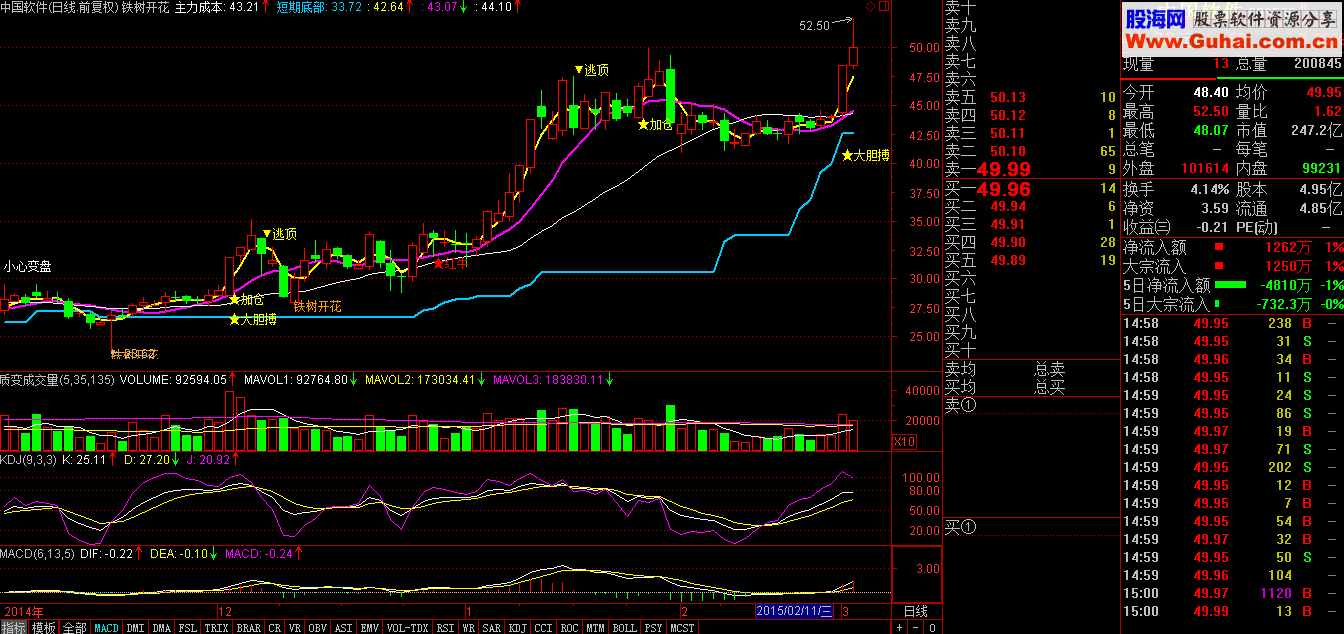Viewport: 1344px width, 634px height.
Task: Open the 全部 tab
Action: point(74,627)
